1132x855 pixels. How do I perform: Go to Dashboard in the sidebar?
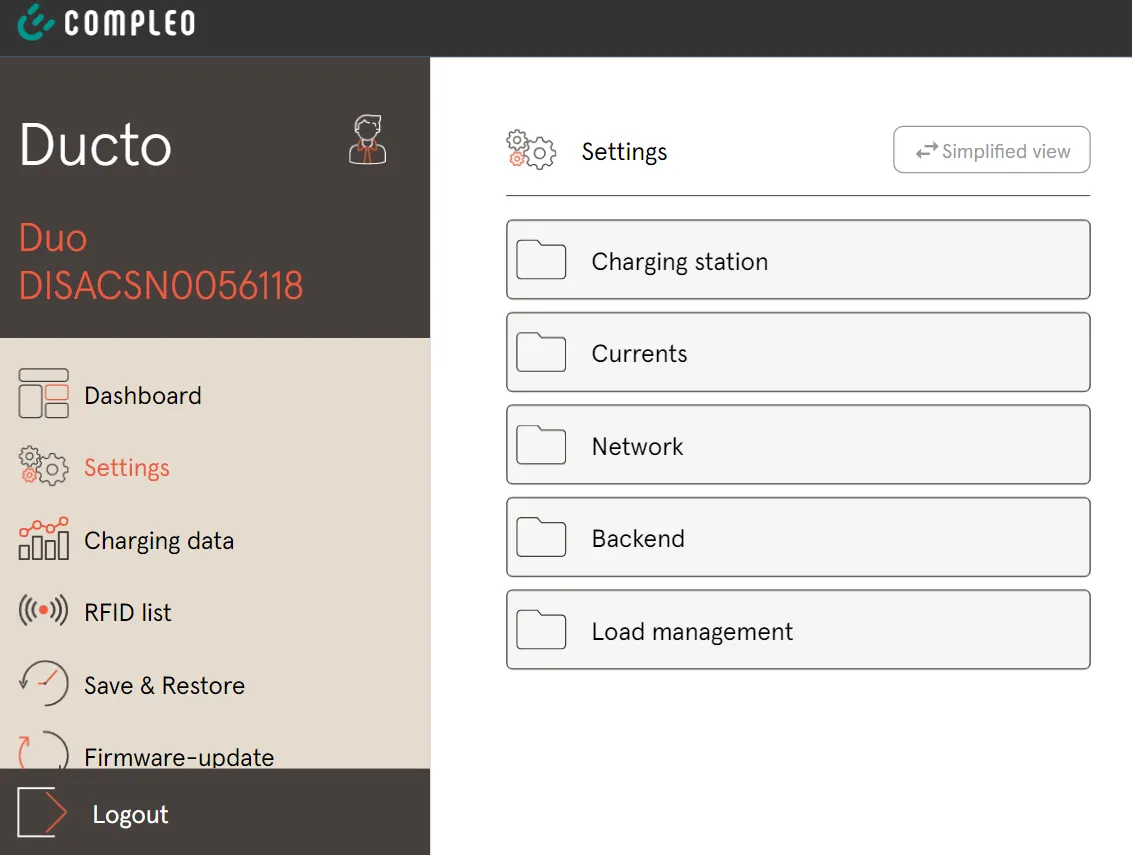tap(143, 396)
